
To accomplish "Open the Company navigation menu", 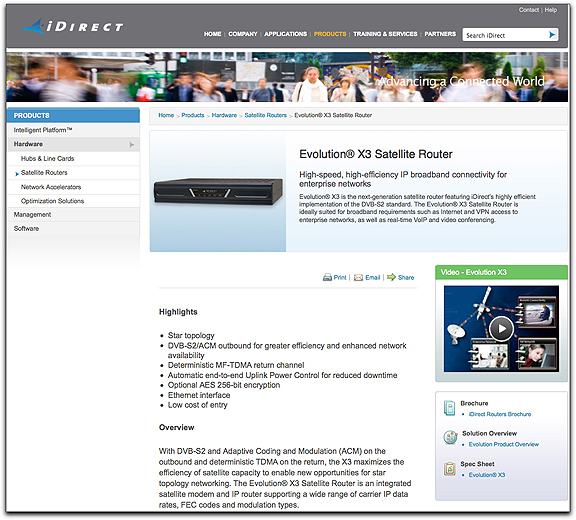I will [243, 34].
